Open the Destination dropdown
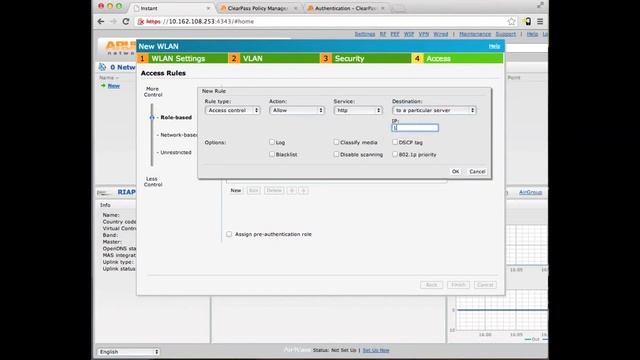Image resolution: width=640 pixels, height=360 pixels. [434, 110]
